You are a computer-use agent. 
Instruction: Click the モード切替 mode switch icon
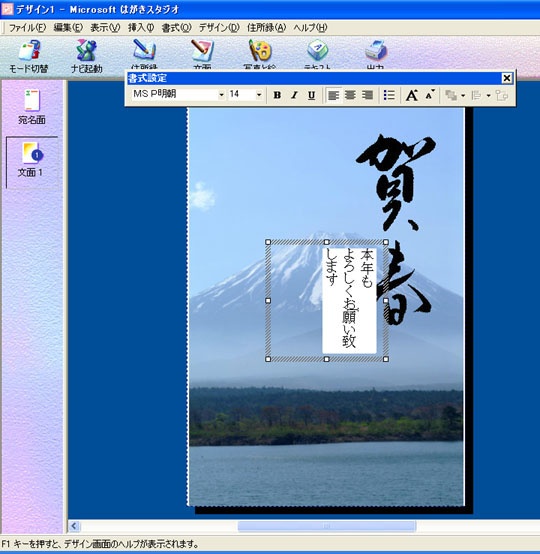29,50
